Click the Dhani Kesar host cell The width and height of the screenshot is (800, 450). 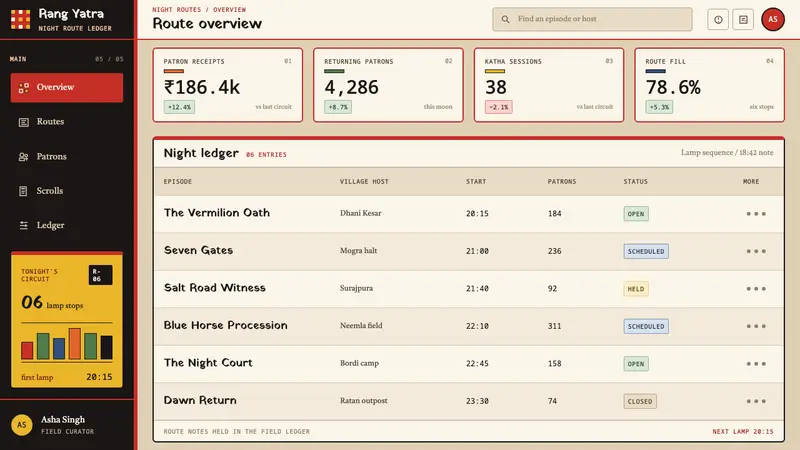pyautogui.click(x=361, y=213)
